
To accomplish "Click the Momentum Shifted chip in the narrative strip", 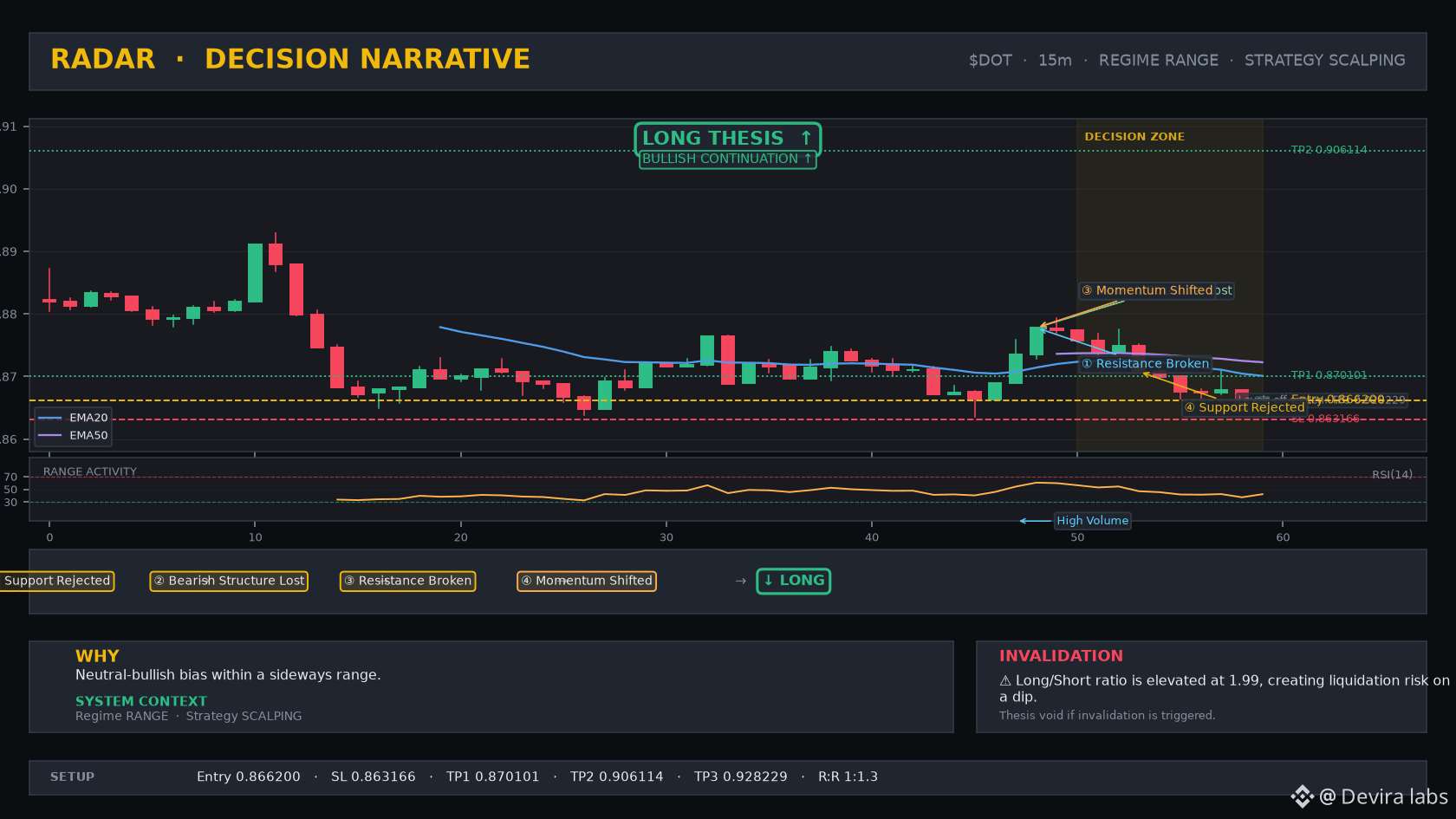I will [587, 581].
